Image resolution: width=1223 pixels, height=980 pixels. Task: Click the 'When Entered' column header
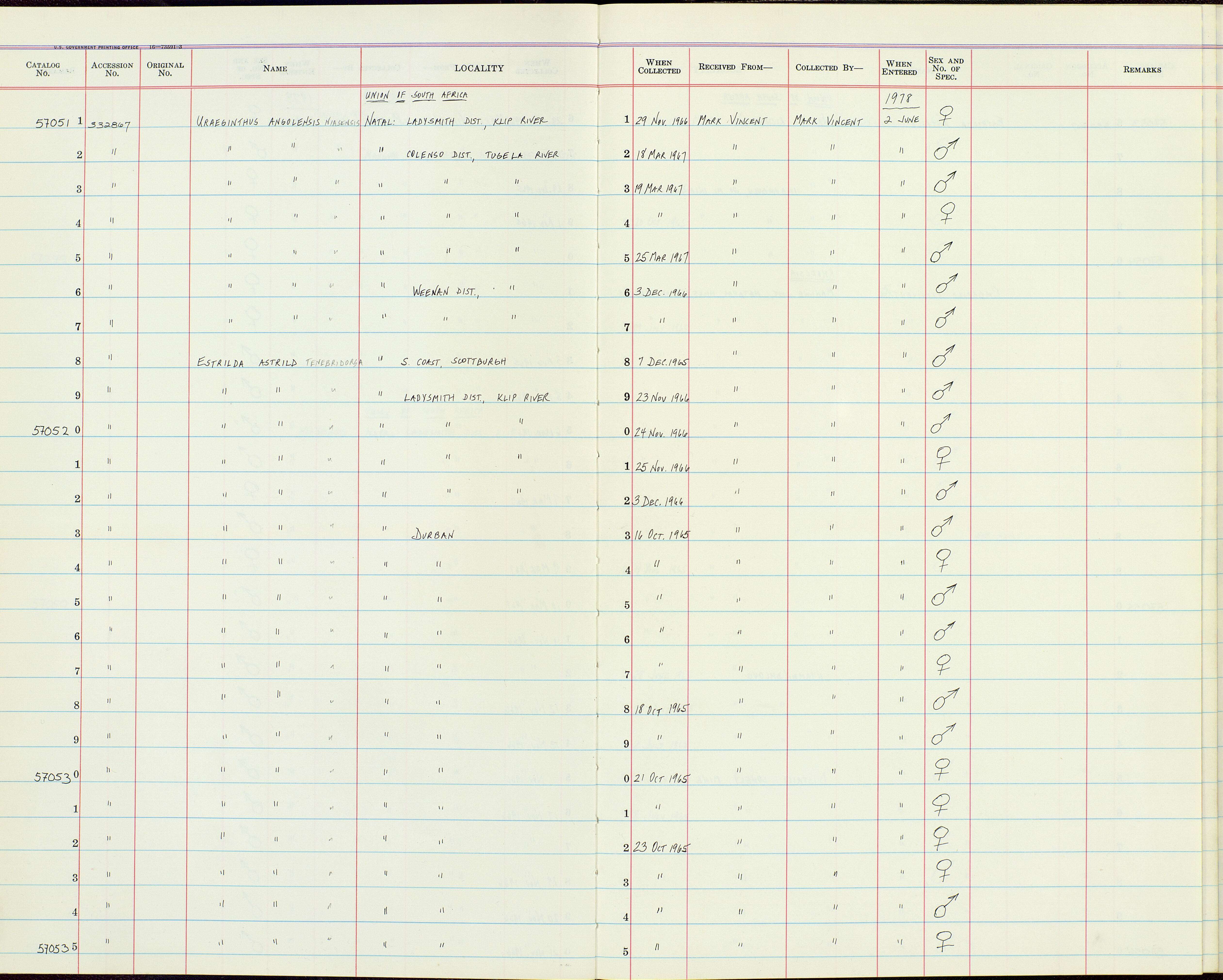pyautogui.click(x=899, y=68)
